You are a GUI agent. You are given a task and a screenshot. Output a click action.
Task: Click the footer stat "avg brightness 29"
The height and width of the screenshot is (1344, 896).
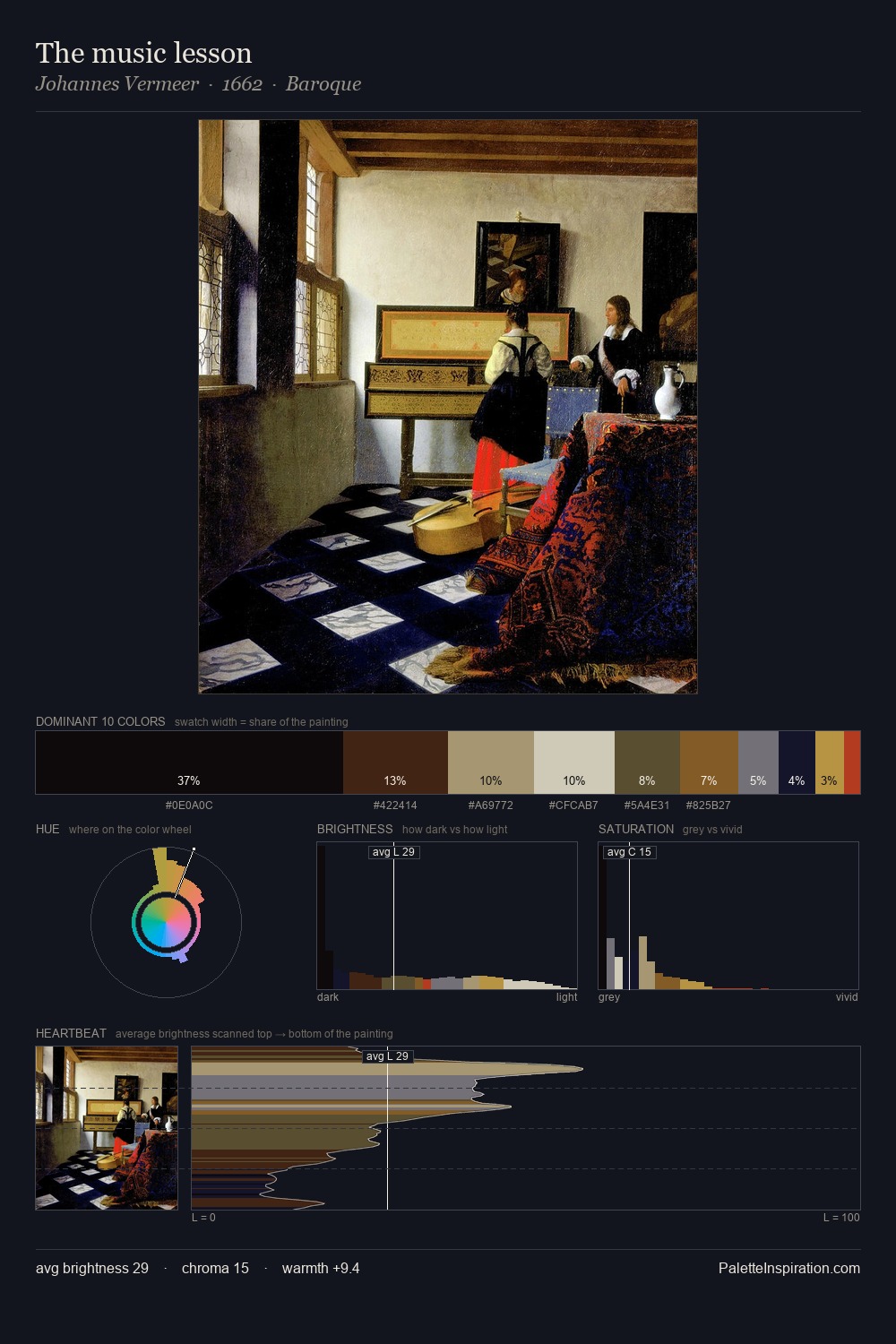92,1269
